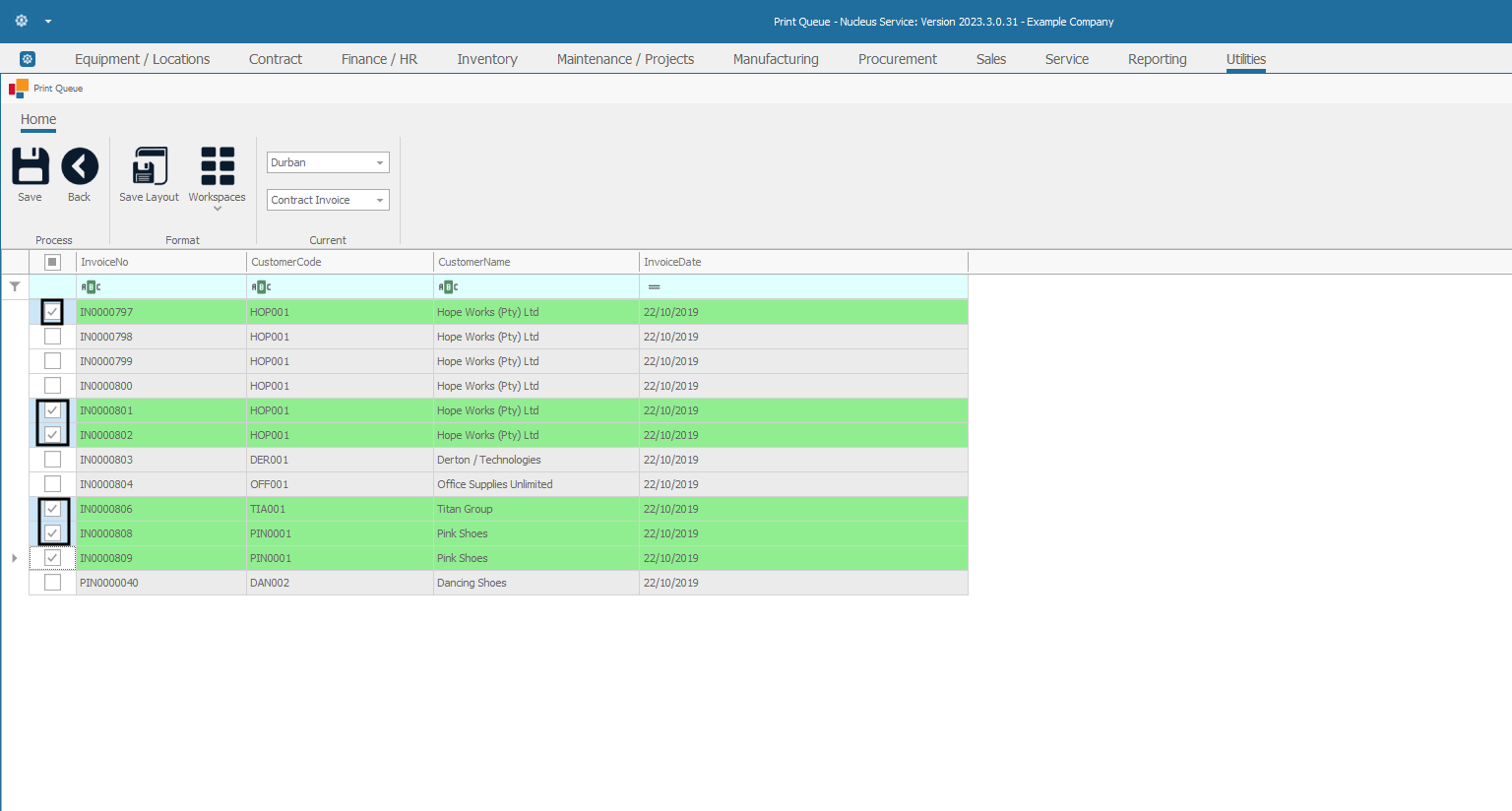Sort by the InvoiceDate column header
The width and height of the screenshot is (1512, 811).
803,262
